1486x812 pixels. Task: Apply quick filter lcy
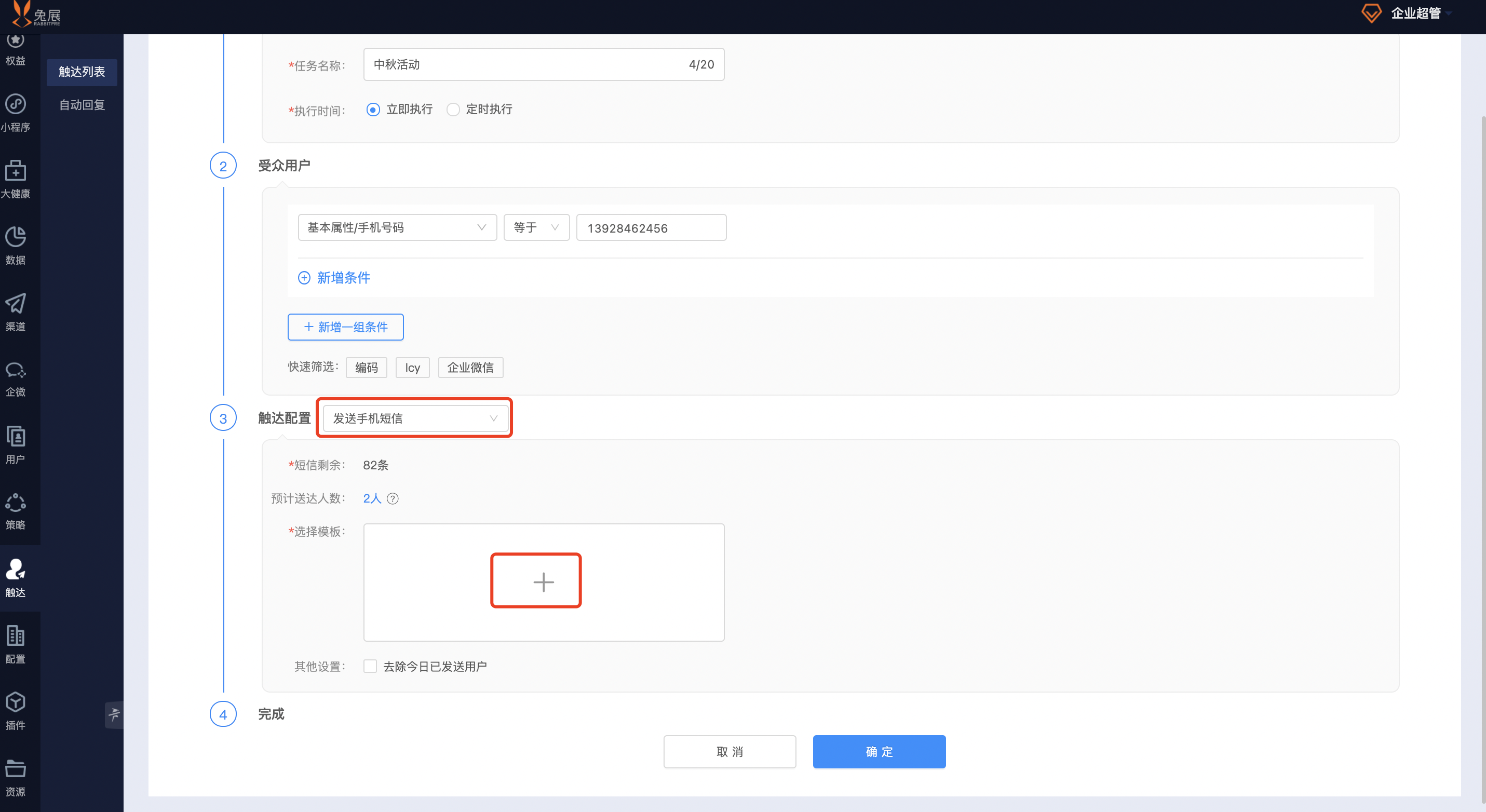click(412, 368)
